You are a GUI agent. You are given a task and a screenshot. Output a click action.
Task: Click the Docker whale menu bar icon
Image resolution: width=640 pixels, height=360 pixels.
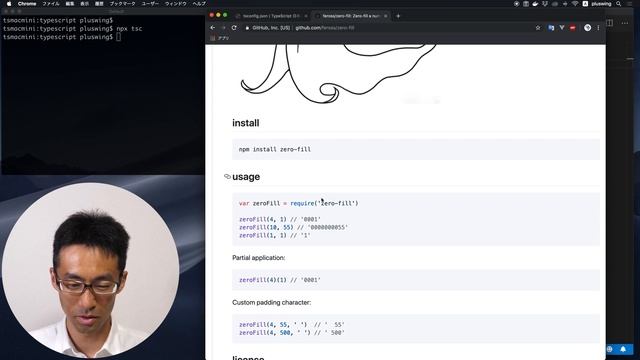(535, 4)
